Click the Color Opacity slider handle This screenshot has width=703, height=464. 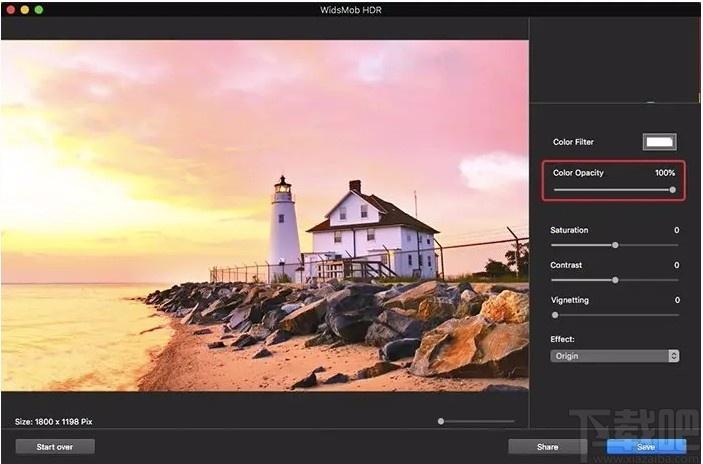coord(673,190)
